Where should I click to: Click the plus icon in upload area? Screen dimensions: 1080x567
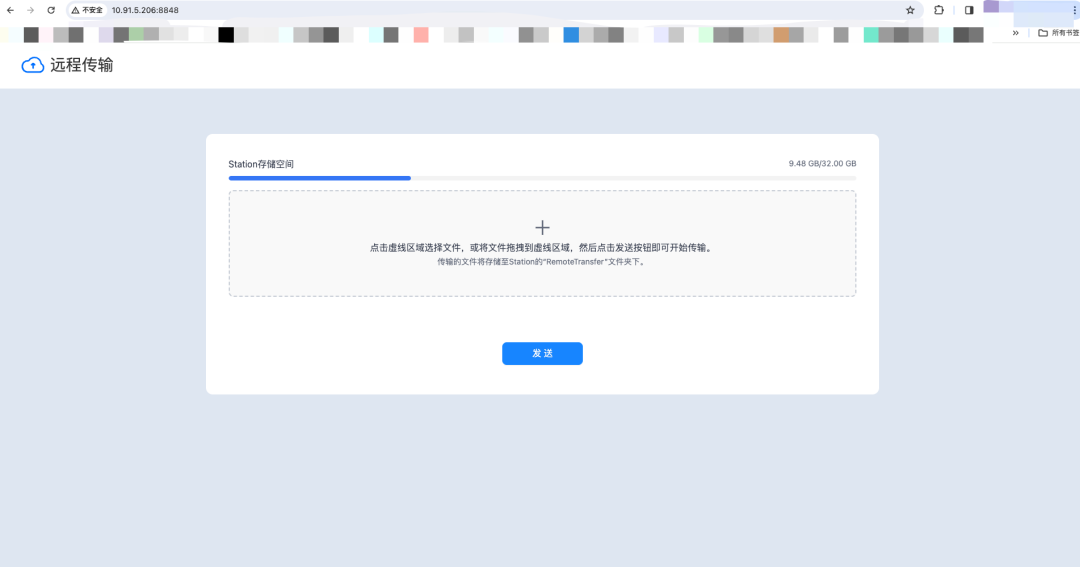click(542, 227)
